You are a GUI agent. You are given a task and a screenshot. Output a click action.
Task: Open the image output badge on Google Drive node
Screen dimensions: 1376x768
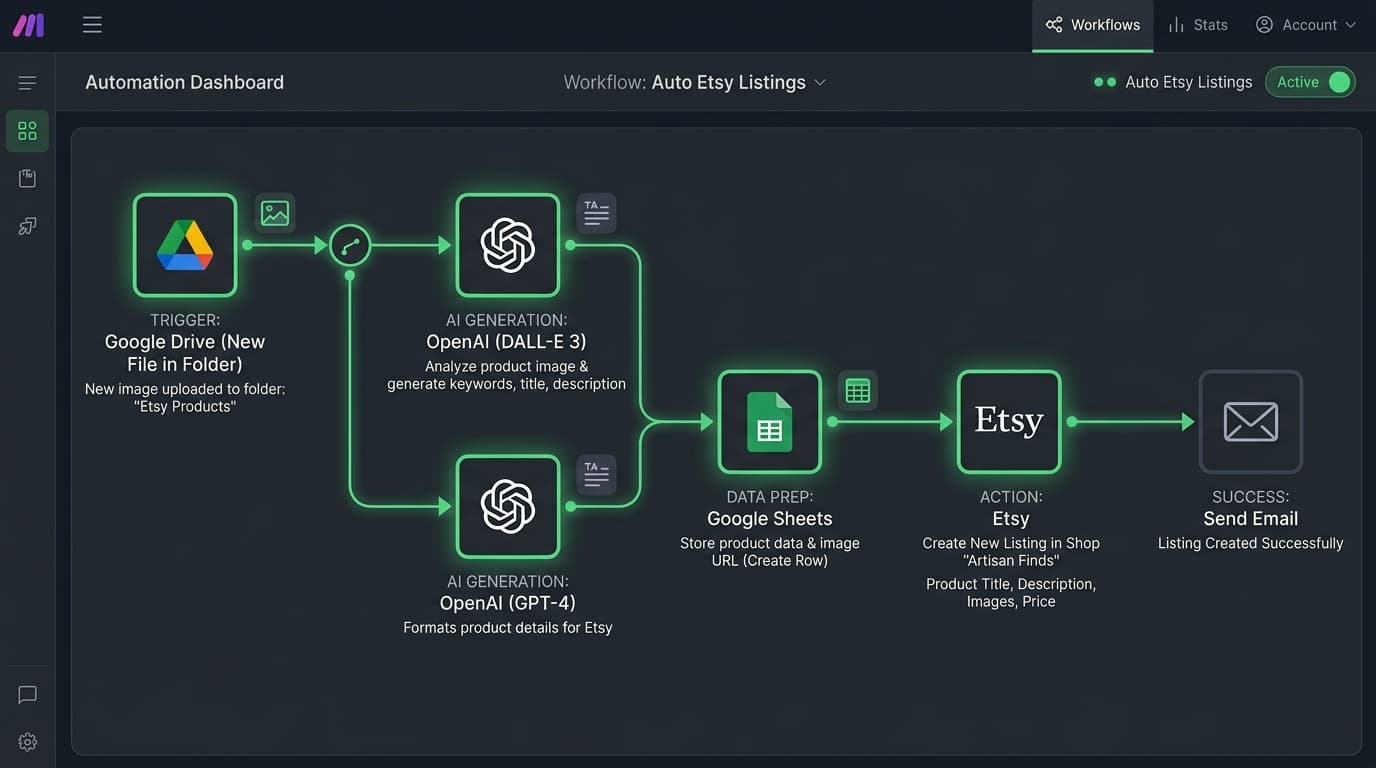pyautogui.click(x=274, y=212)
